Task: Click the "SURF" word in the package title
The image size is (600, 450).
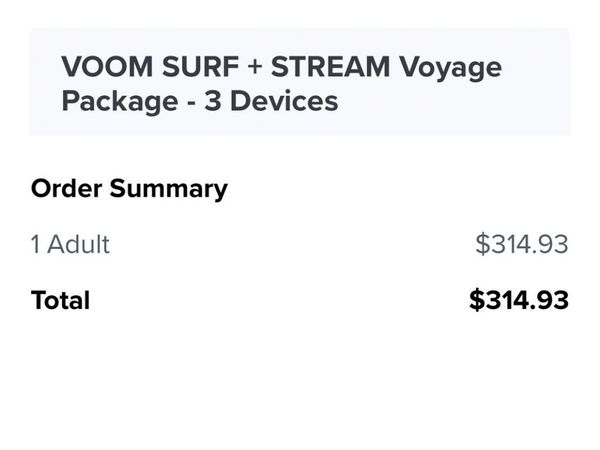Action: coord(197,68)
